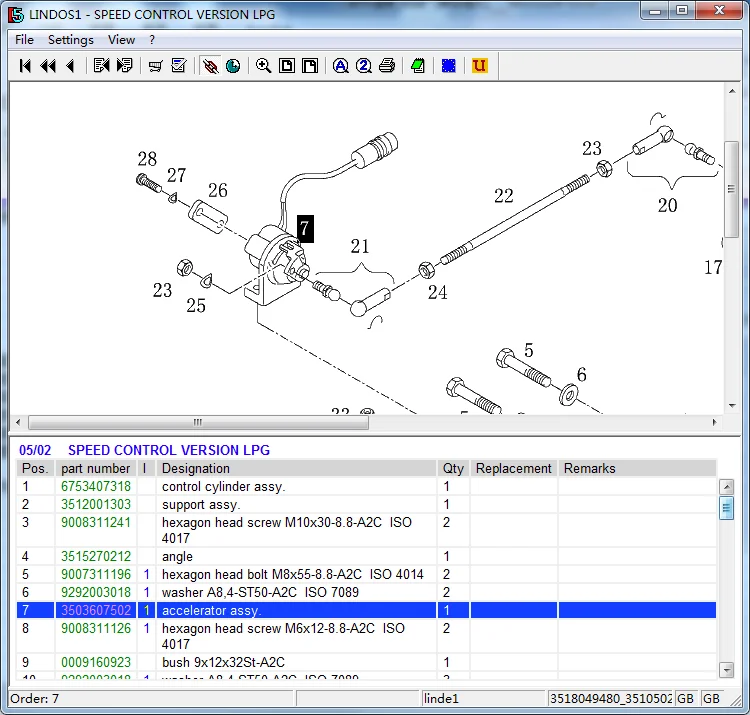This screenshot has height=715, width=750.
Task: Click the shopping cart order icon
Action: pos(156,66)
